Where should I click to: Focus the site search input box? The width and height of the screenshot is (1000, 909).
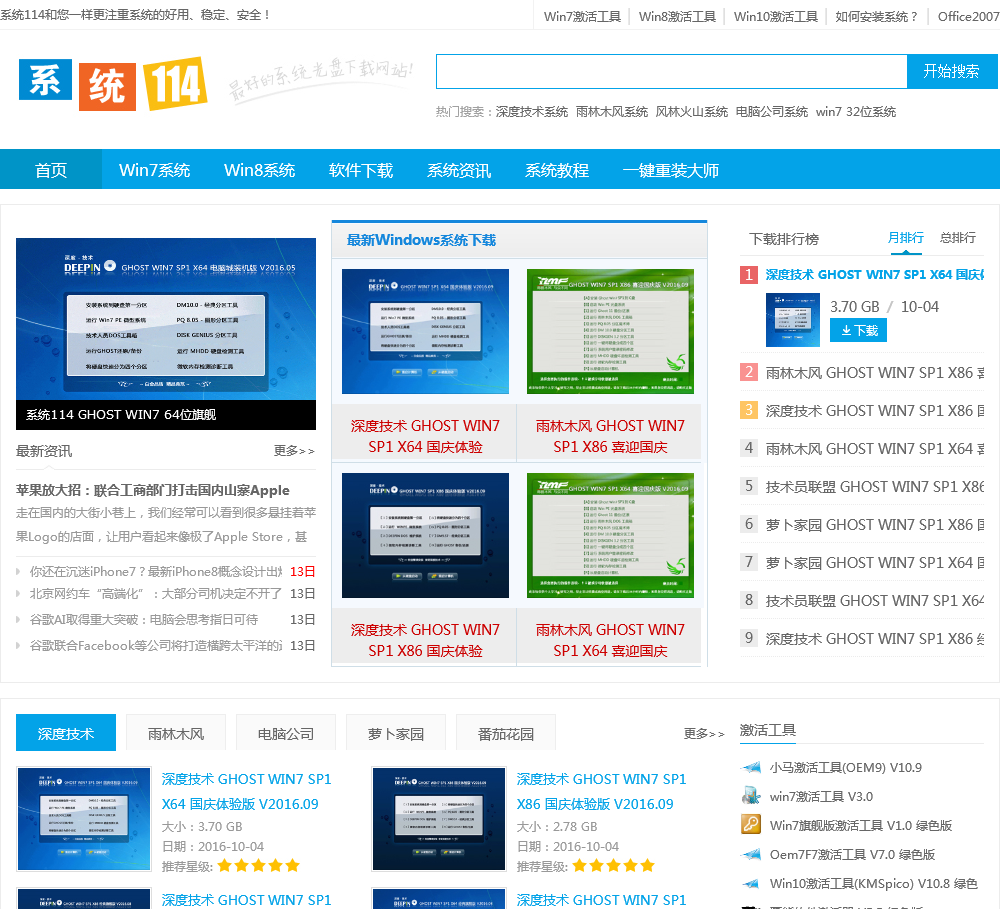672,71
